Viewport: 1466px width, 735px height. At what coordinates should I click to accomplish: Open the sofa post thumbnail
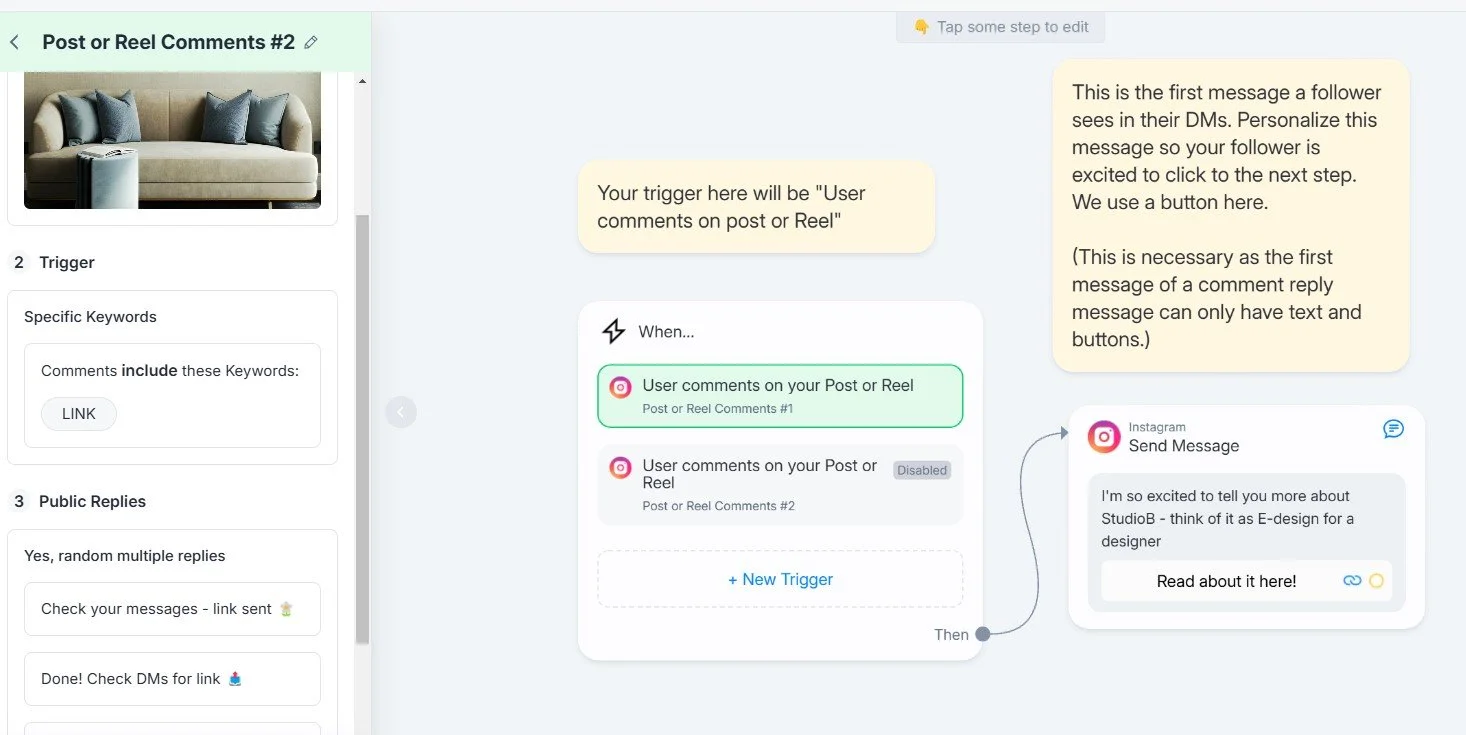172,139
